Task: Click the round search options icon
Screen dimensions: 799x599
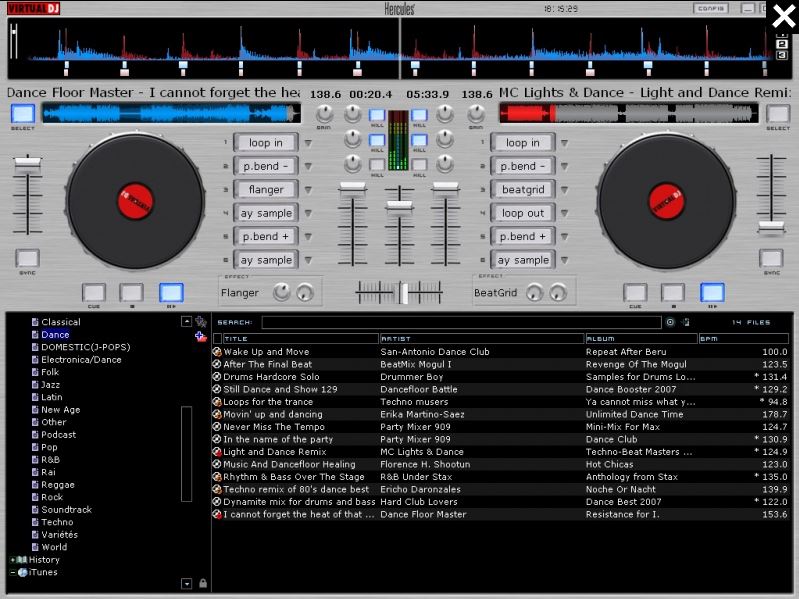Action: [x=670, y=322]
